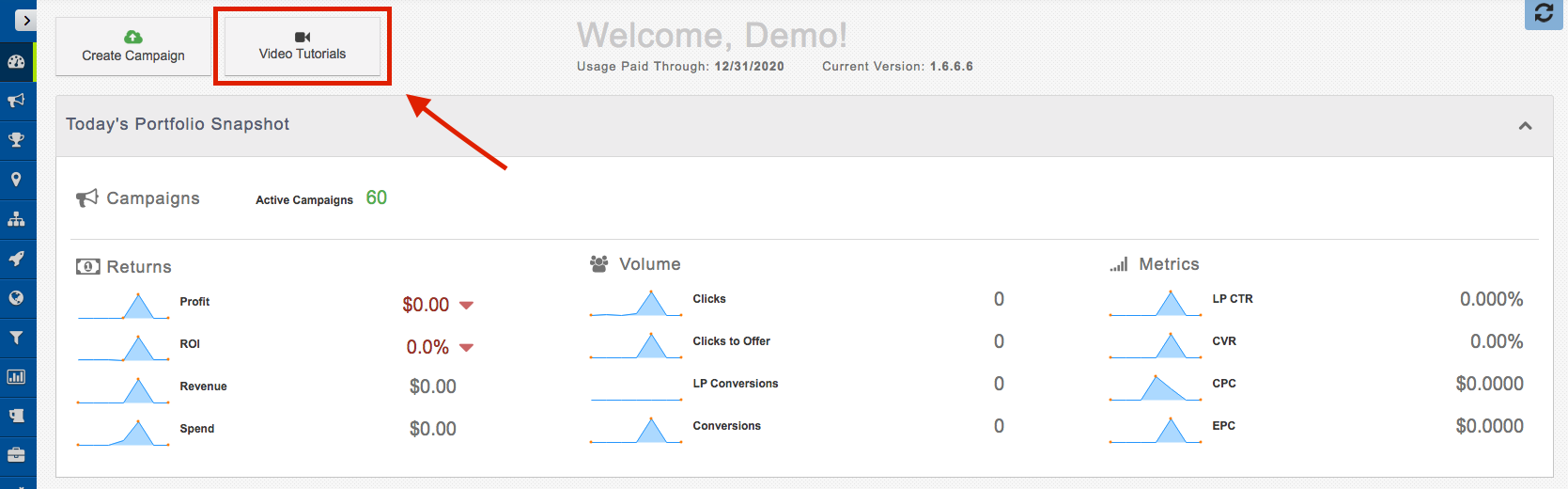Open the globe icon in sidebar
The image size is (1568, 489).
click(x=16, y=298)
